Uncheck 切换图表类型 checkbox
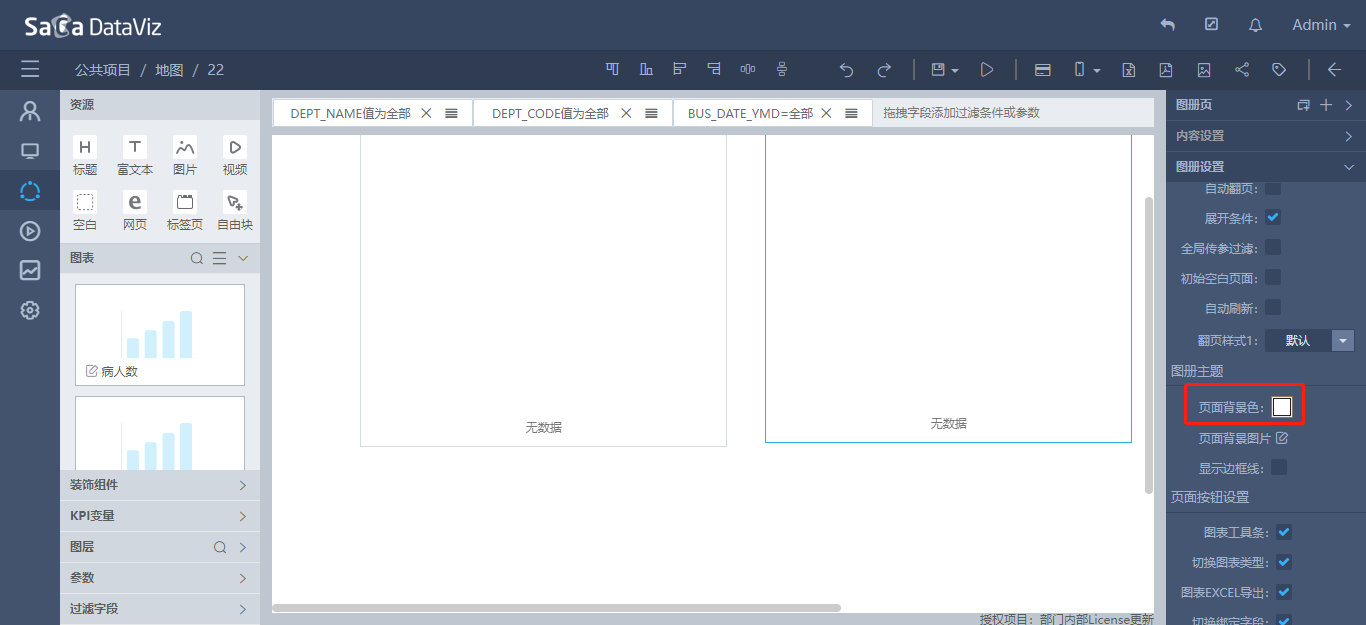Screen dimensions: 1366x625 [x=1284, y=562]
